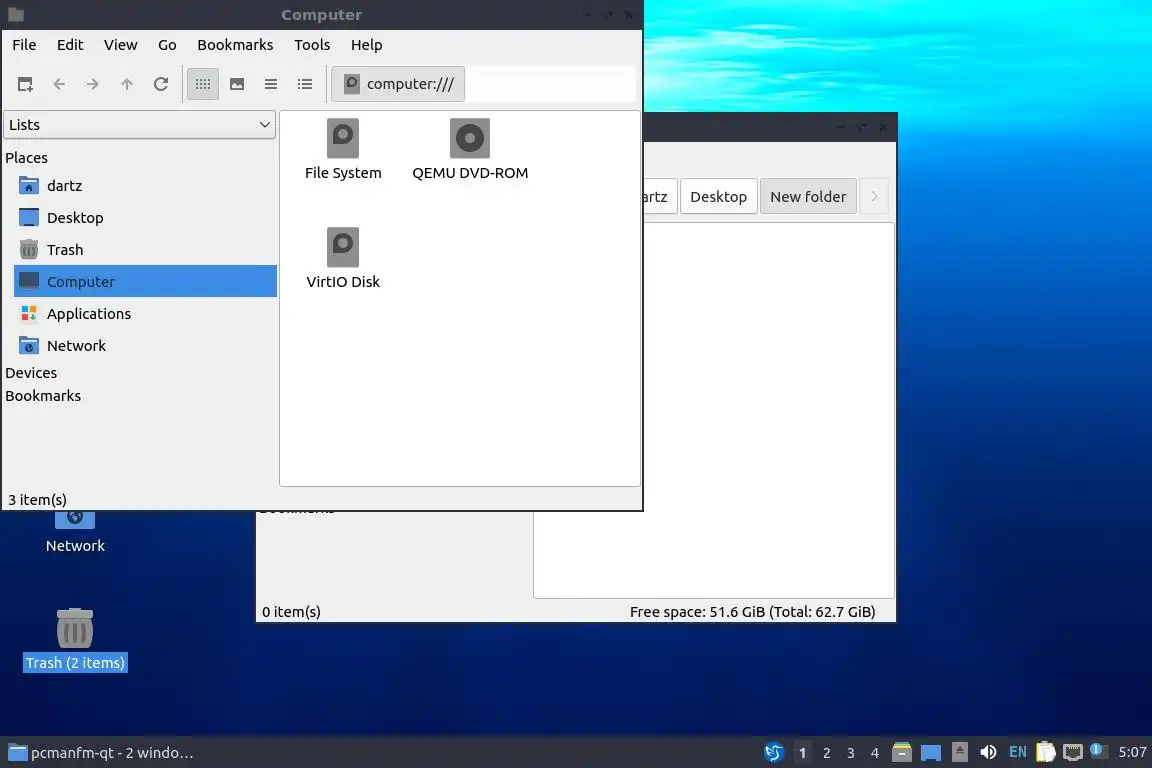Click the Places section header
Image resolution: width=1152 pixels, height=768 pixels.
pyautogui.click(x=26, y=157)
